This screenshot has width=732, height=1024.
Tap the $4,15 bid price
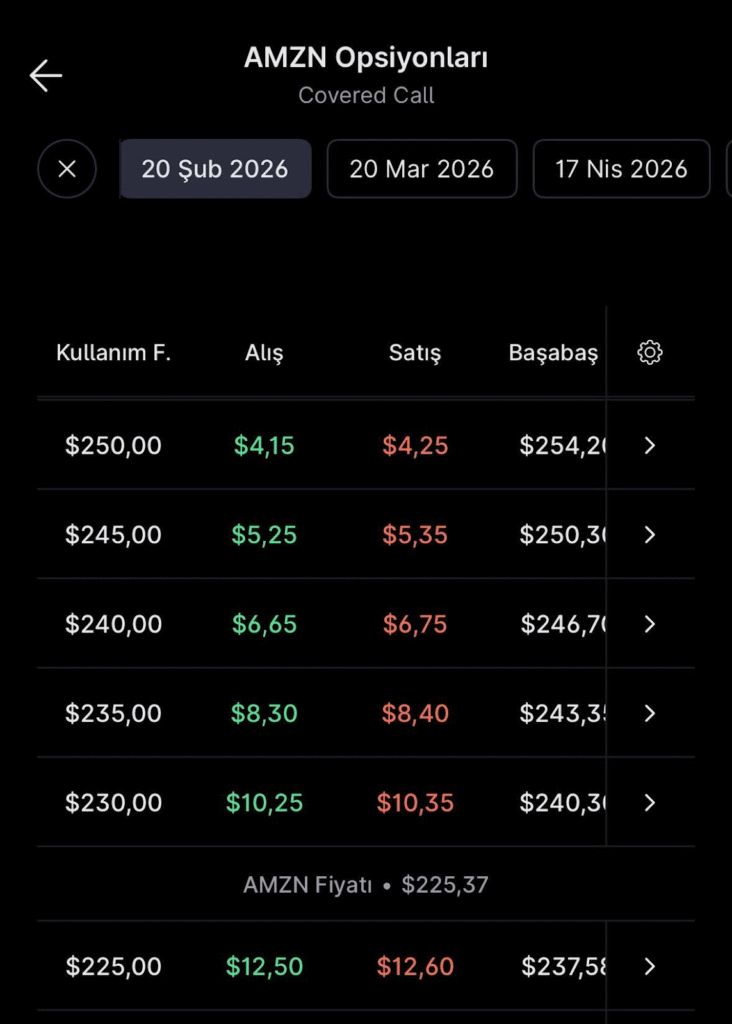coord(264,445)
